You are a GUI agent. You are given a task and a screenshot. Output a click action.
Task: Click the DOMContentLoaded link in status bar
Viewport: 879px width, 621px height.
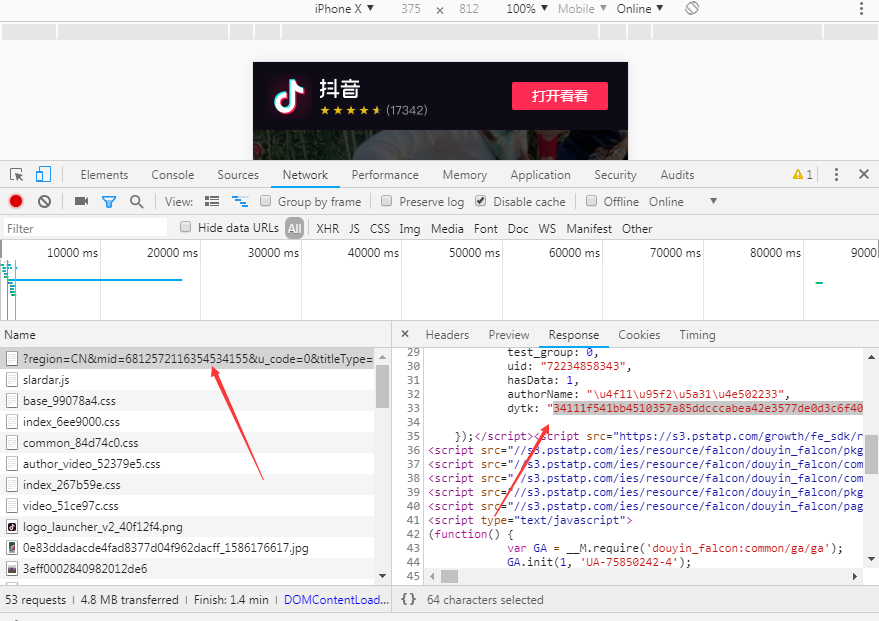point(336,600)
